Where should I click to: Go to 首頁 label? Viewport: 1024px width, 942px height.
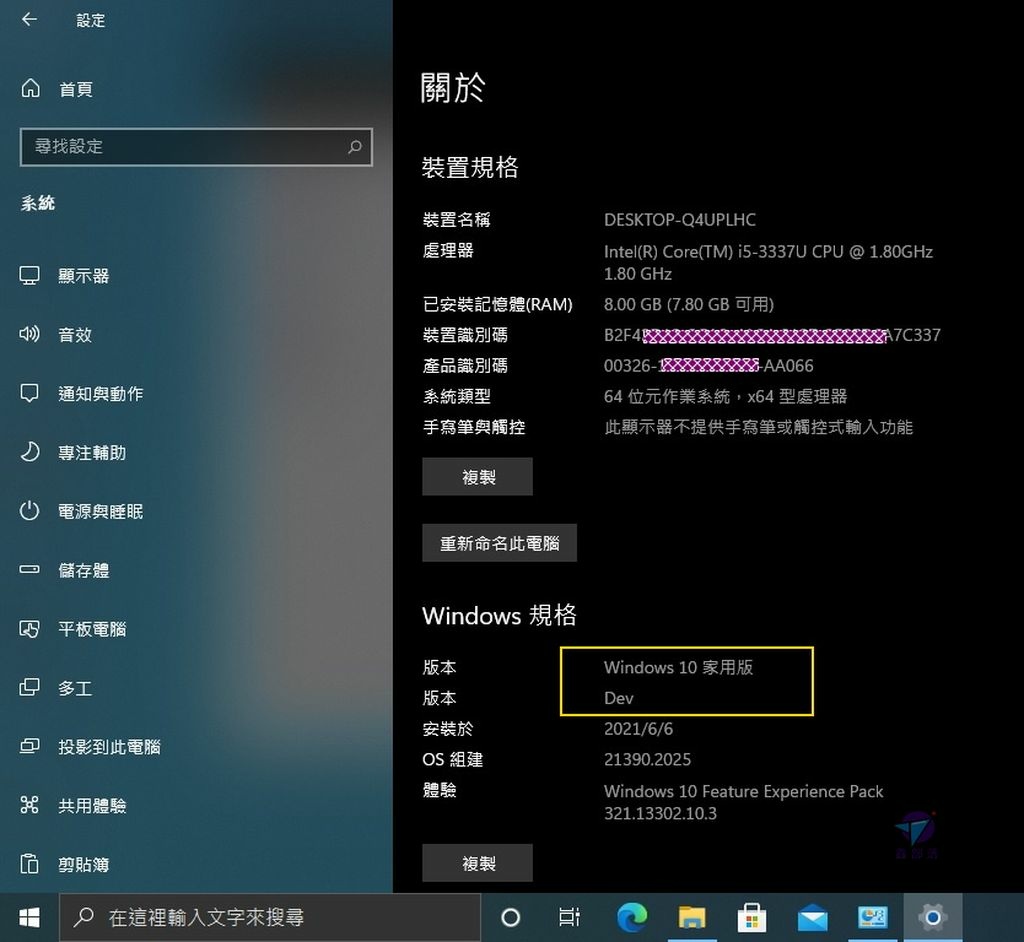tap(76, 89)
